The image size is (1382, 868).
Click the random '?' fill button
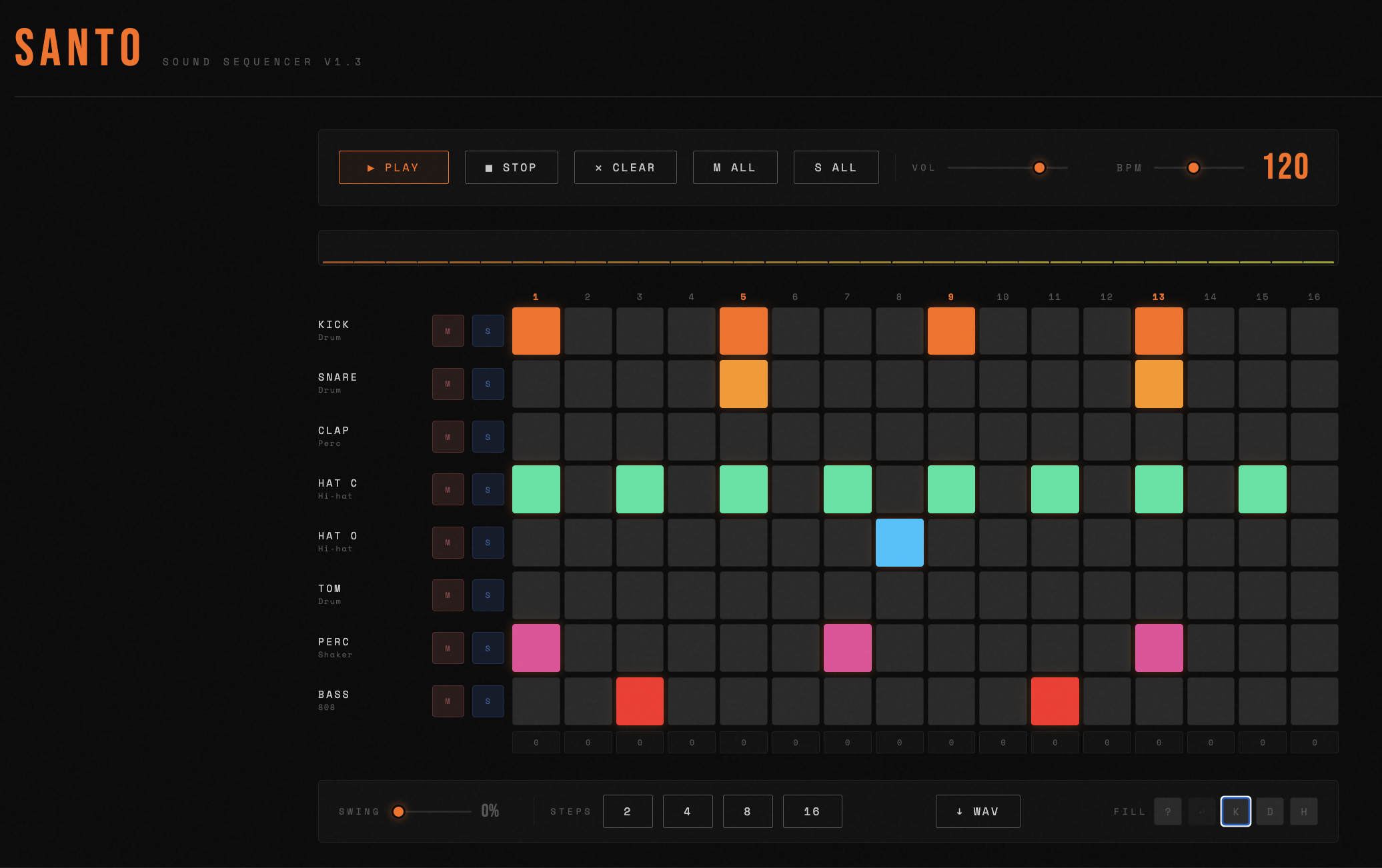click(x=1168, y=811)
